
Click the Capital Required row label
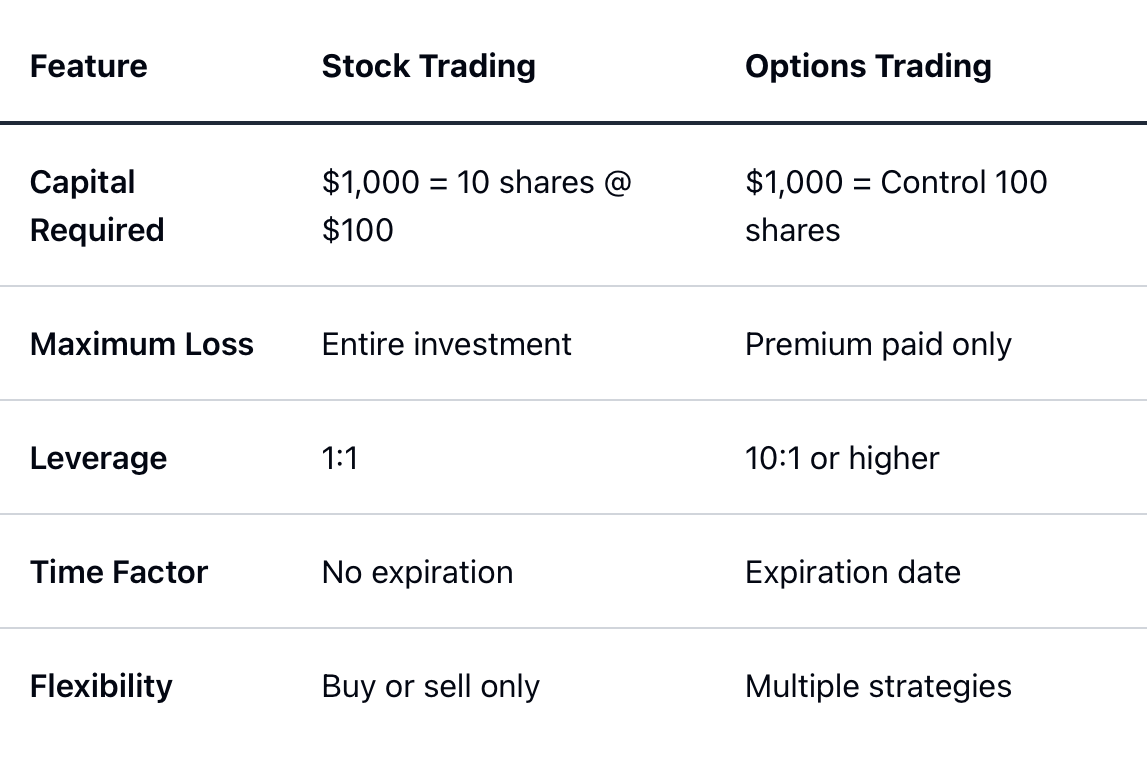click(x=97, y=206)
